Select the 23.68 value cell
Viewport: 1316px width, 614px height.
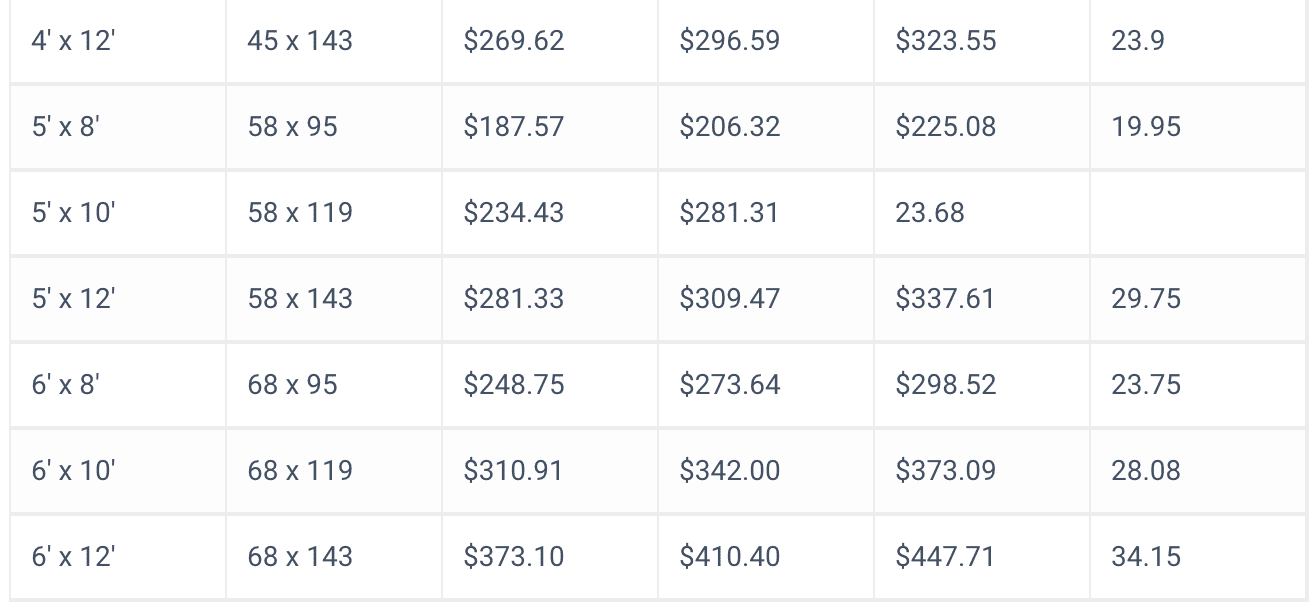click(930, 213)
